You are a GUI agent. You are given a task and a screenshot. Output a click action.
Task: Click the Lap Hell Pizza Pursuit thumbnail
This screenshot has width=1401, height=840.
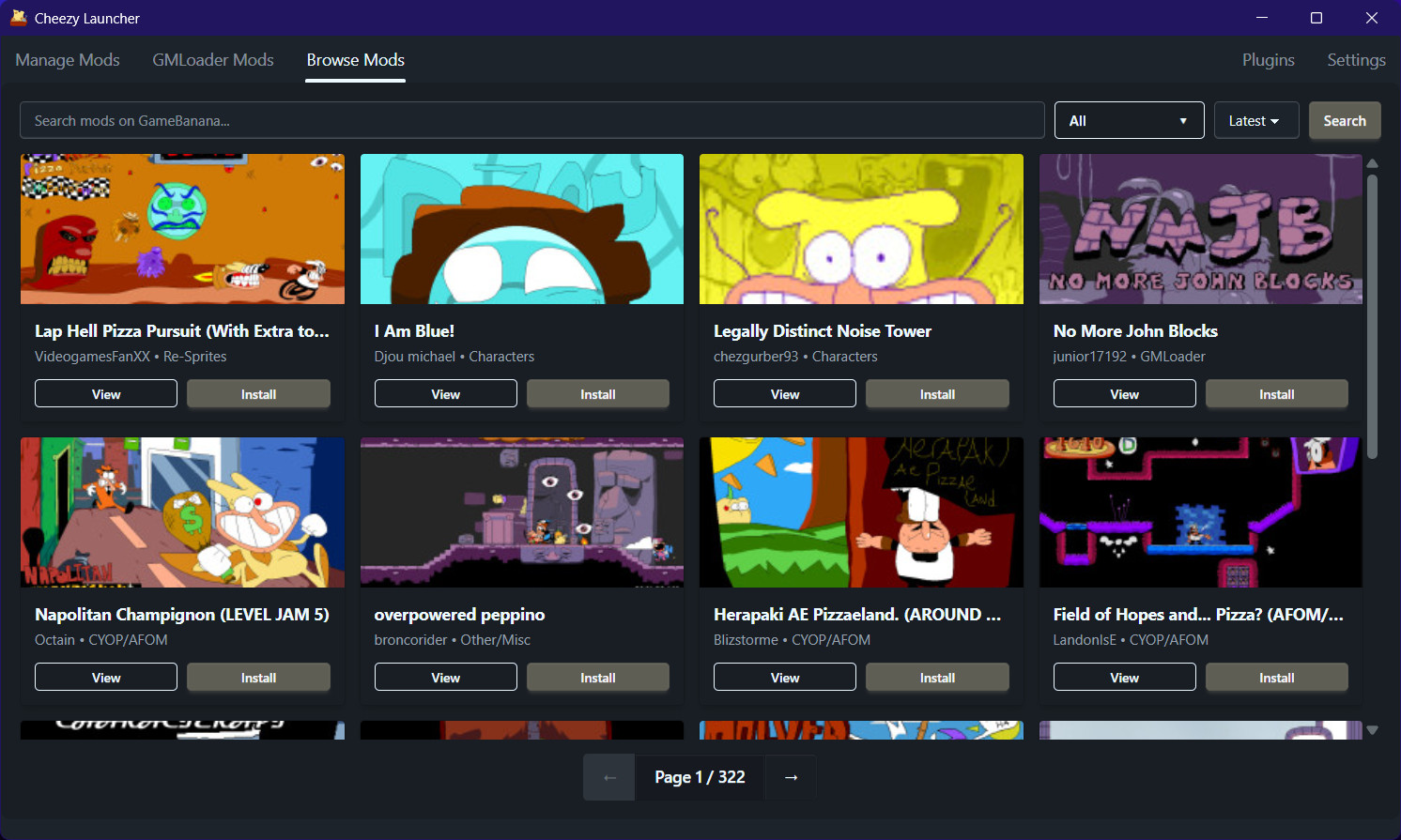182,229
